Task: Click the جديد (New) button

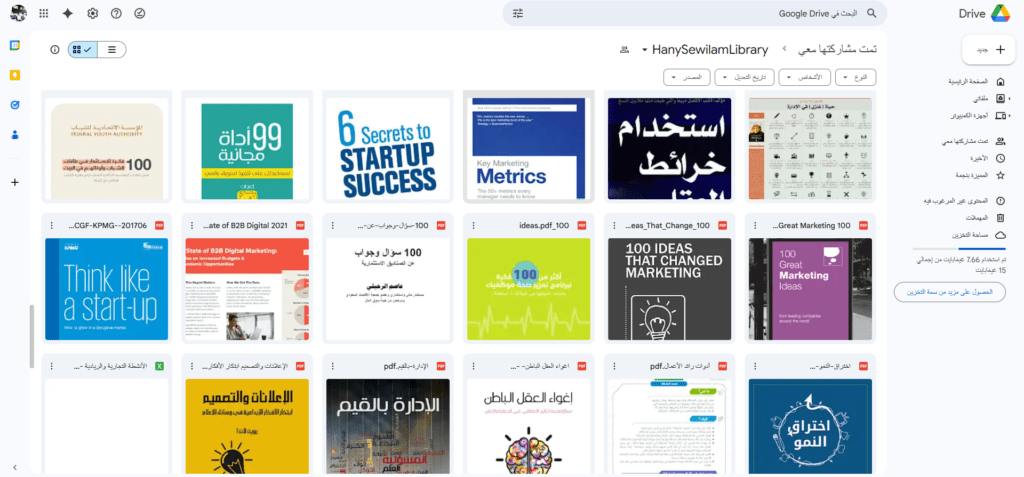Action: coord(989,49)
